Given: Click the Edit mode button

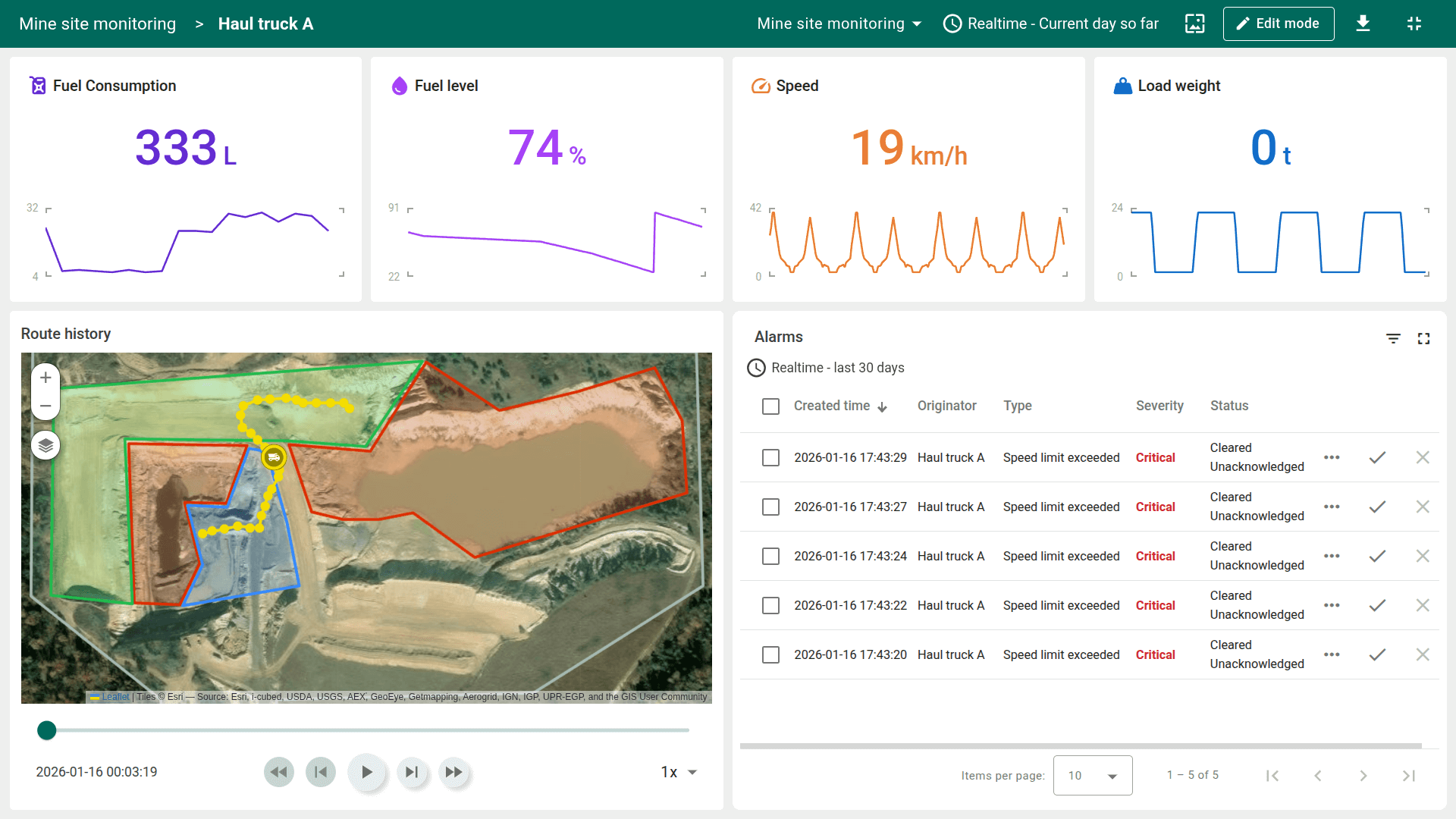Looking at the screenshot, I should point(1278,24).
